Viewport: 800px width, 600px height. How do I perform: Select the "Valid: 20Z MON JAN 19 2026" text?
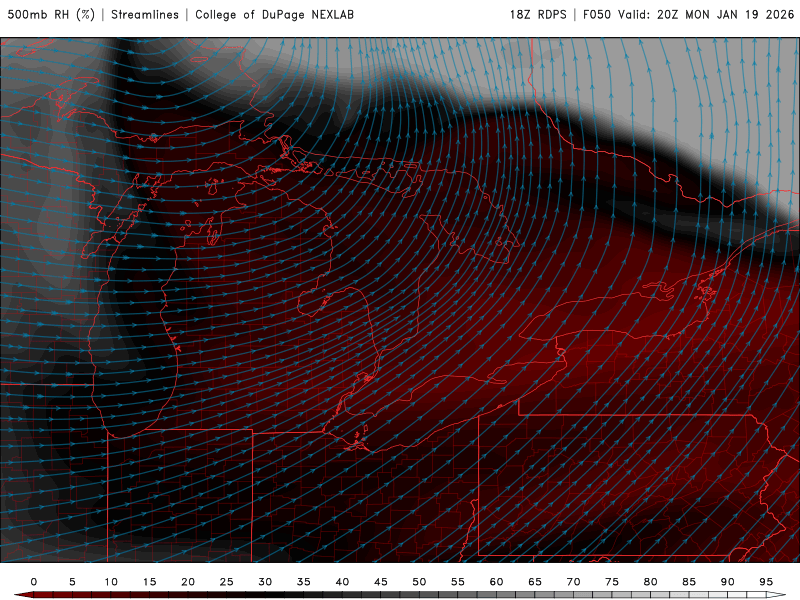[706, 15]
